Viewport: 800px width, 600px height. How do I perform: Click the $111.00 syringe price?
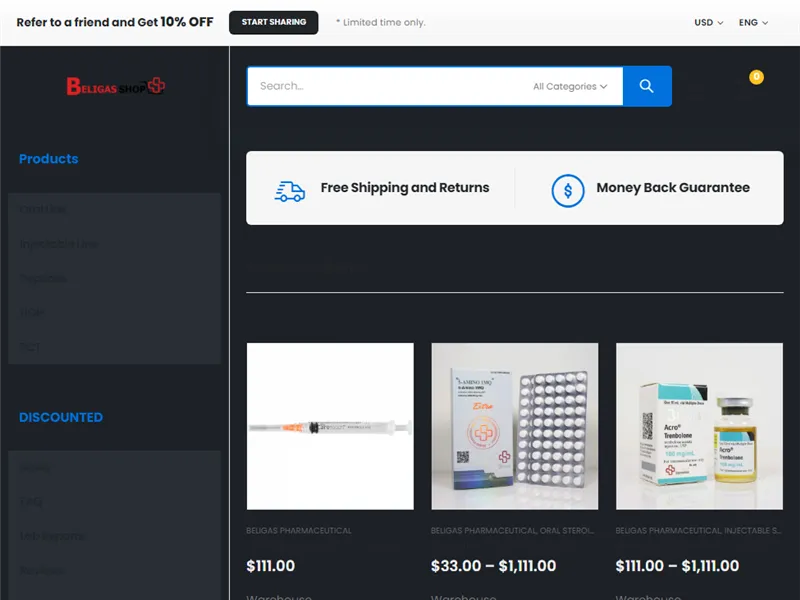(270, 566)
